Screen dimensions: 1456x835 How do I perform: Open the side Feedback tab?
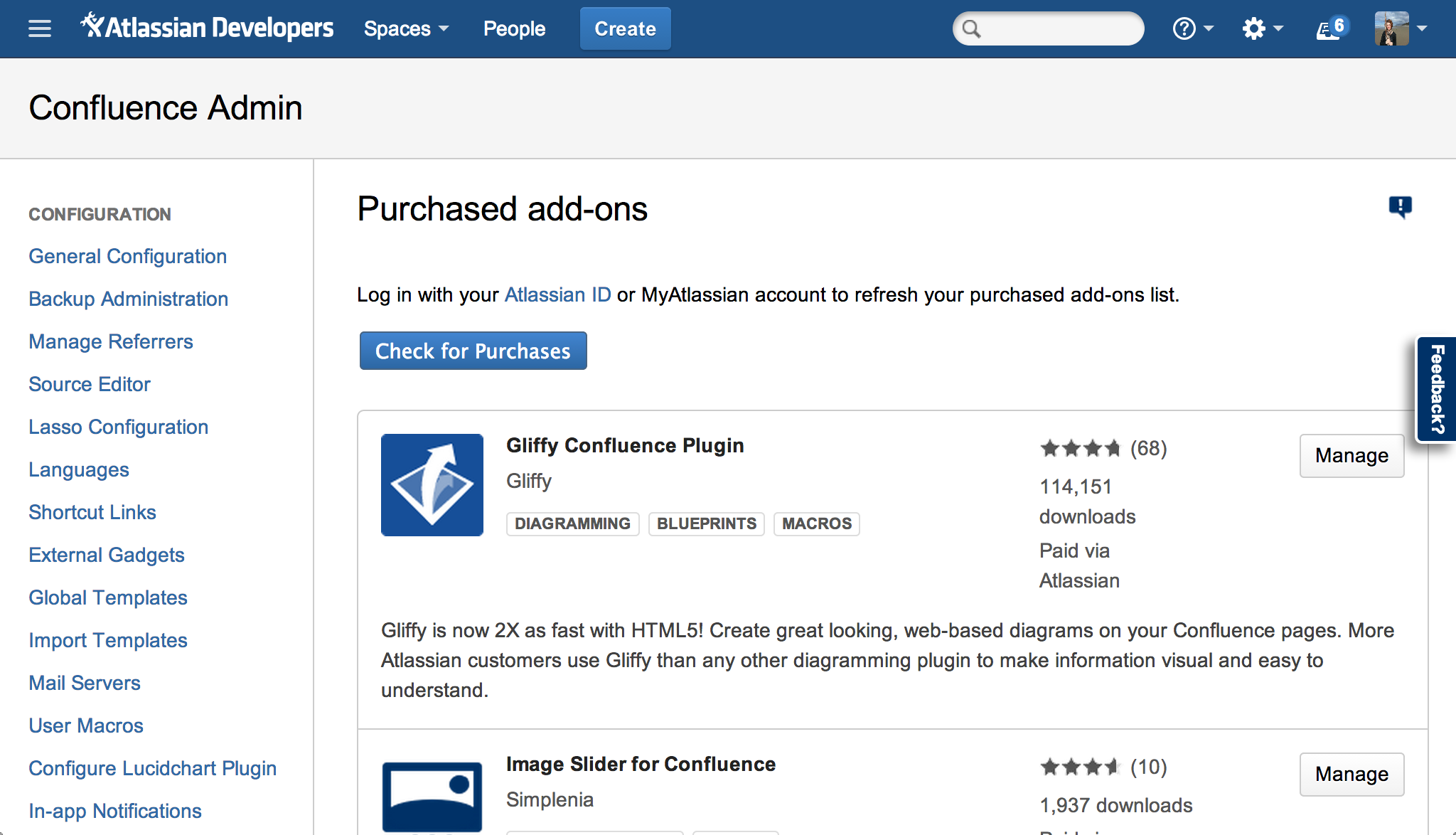point(1437,389)
